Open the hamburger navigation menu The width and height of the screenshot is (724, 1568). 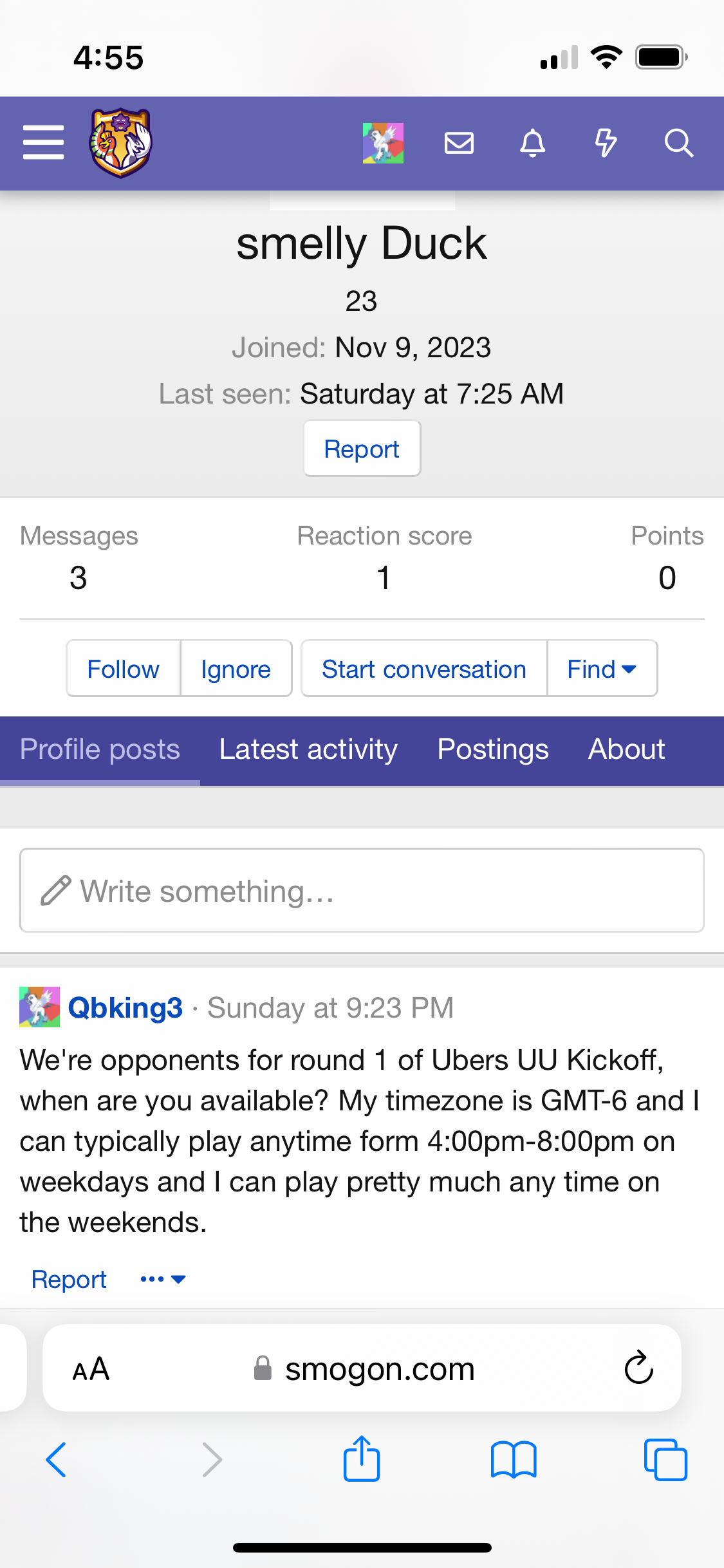tap(43, 142)
